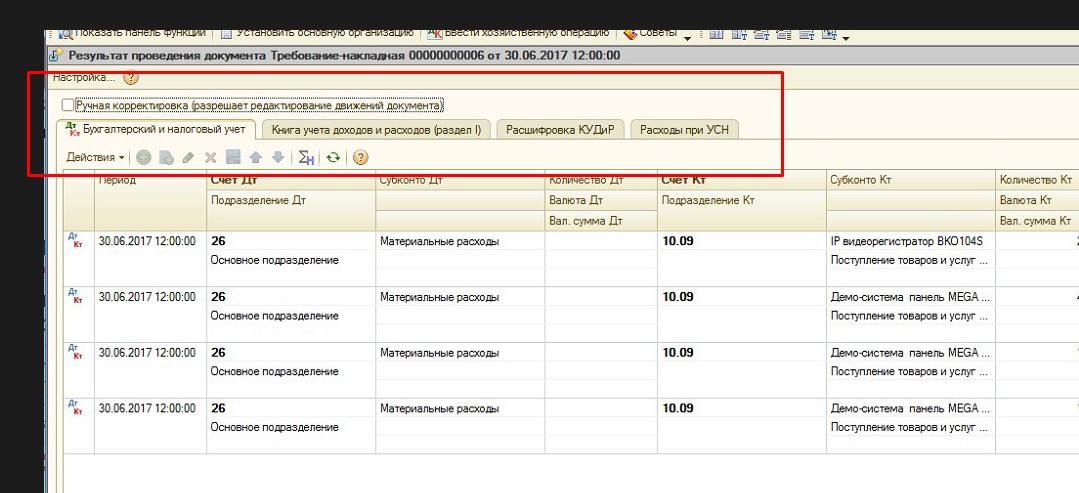The height and width of the screenshot is (493, 1079).
Task: Click the pencil edit icon
Action: point(188,157)
